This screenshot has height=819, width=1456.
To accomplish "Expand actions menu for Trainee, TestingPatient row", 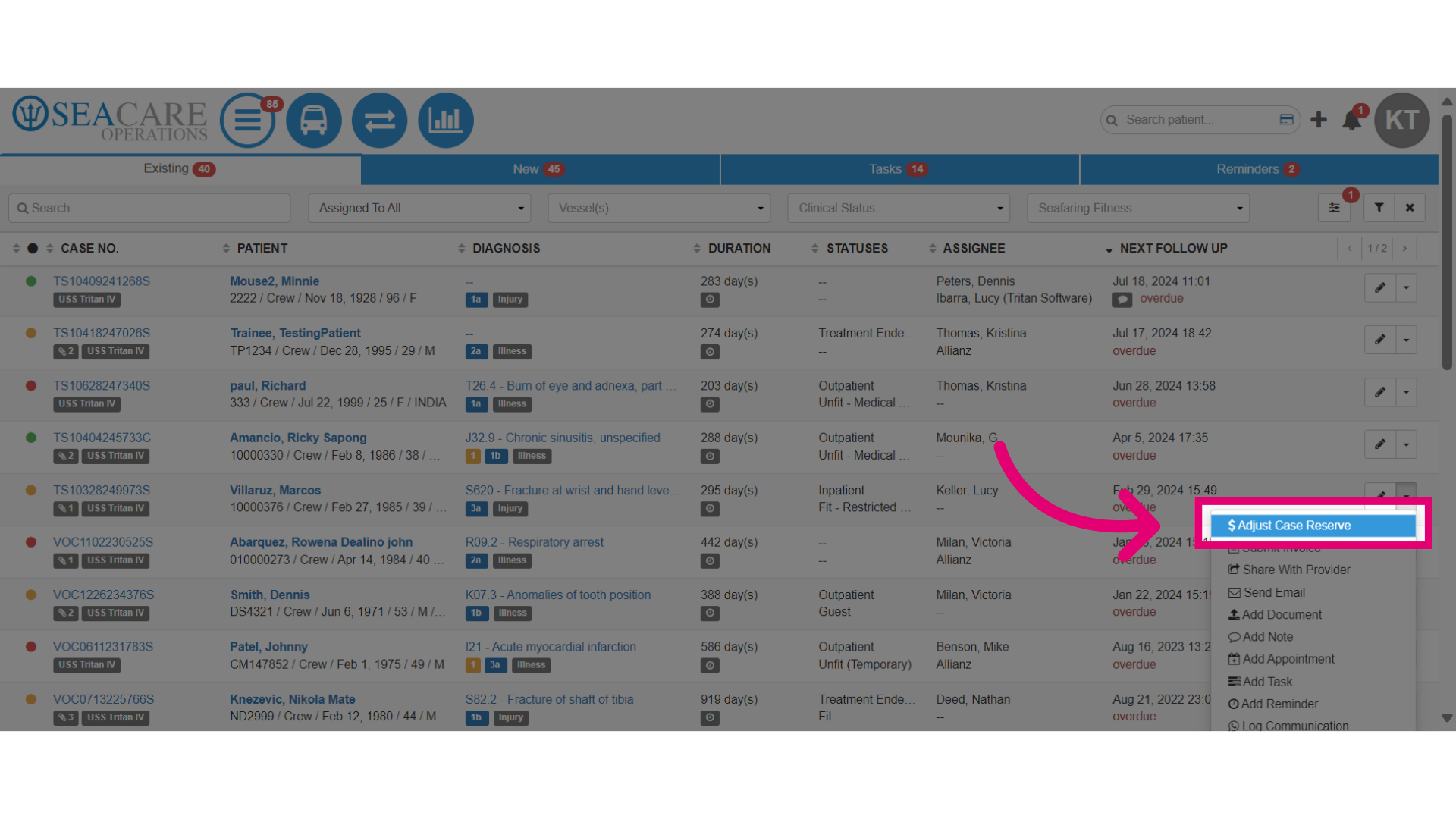I will tap(1406, 340).
